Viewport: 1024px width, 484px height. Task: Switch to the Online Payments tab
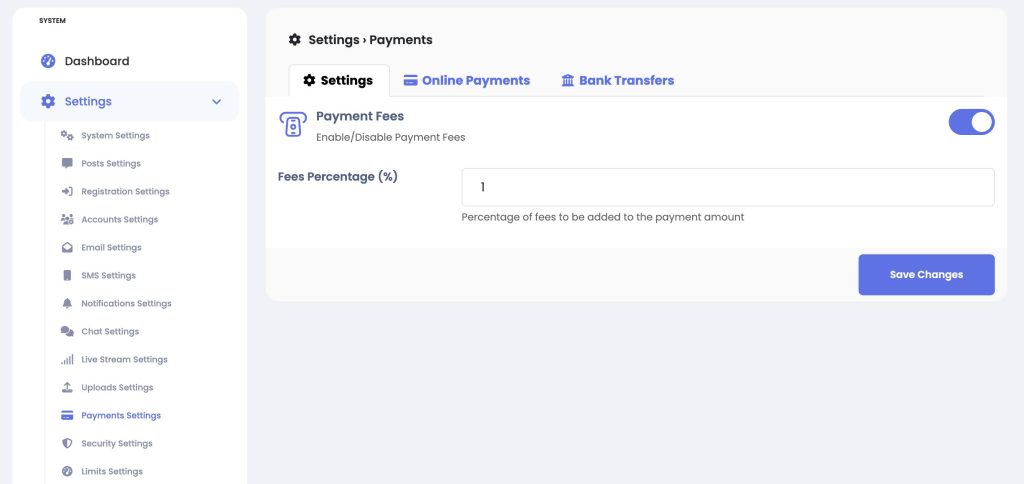tap(466, 80)
